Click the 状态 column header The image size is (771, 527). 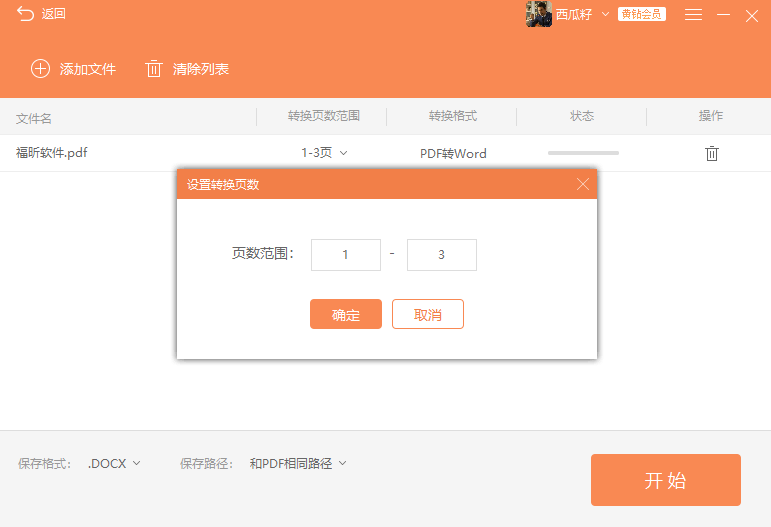tap(582, 116)
